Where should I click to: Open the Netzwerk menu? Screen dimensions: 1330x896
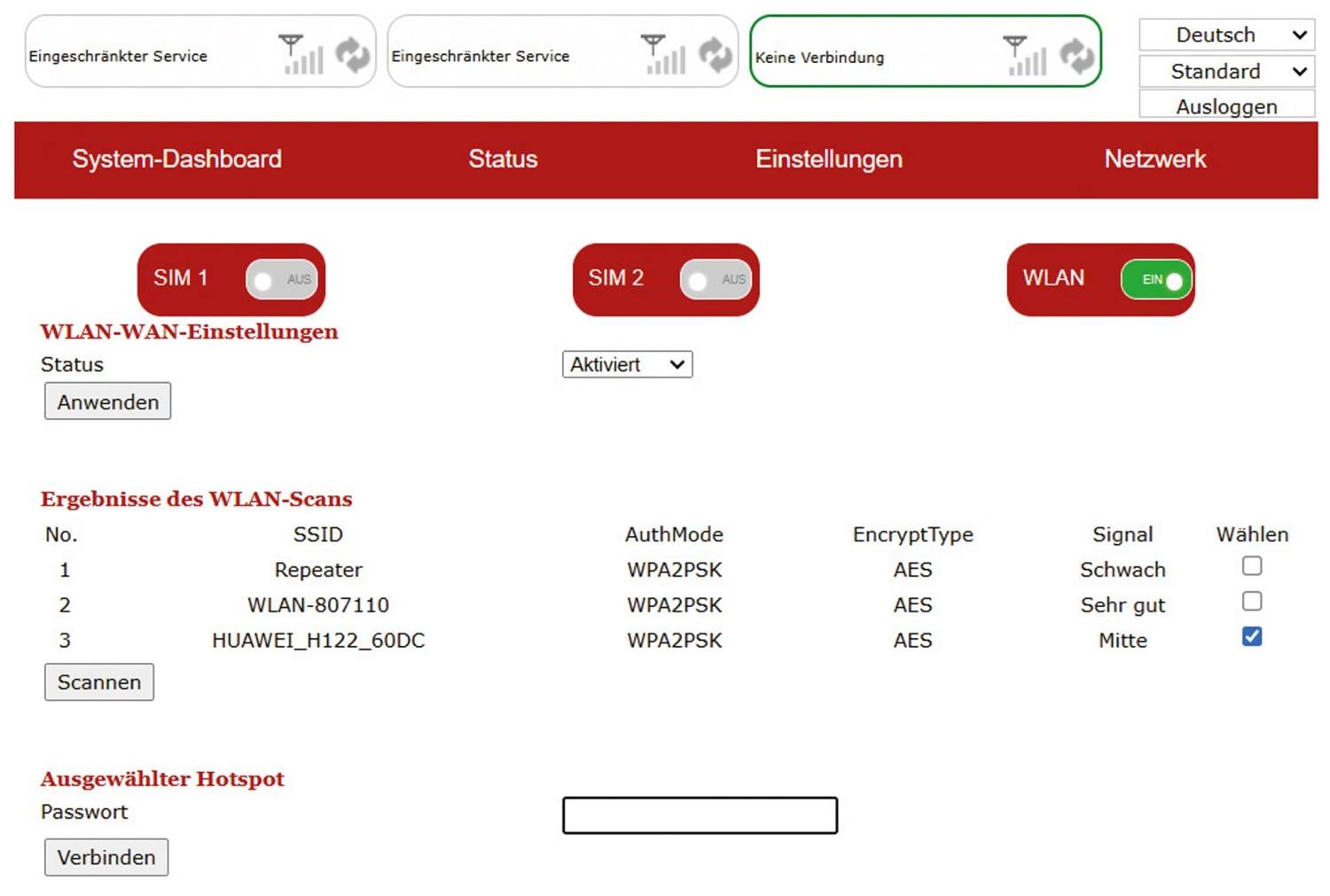[x=1155, y=159]
